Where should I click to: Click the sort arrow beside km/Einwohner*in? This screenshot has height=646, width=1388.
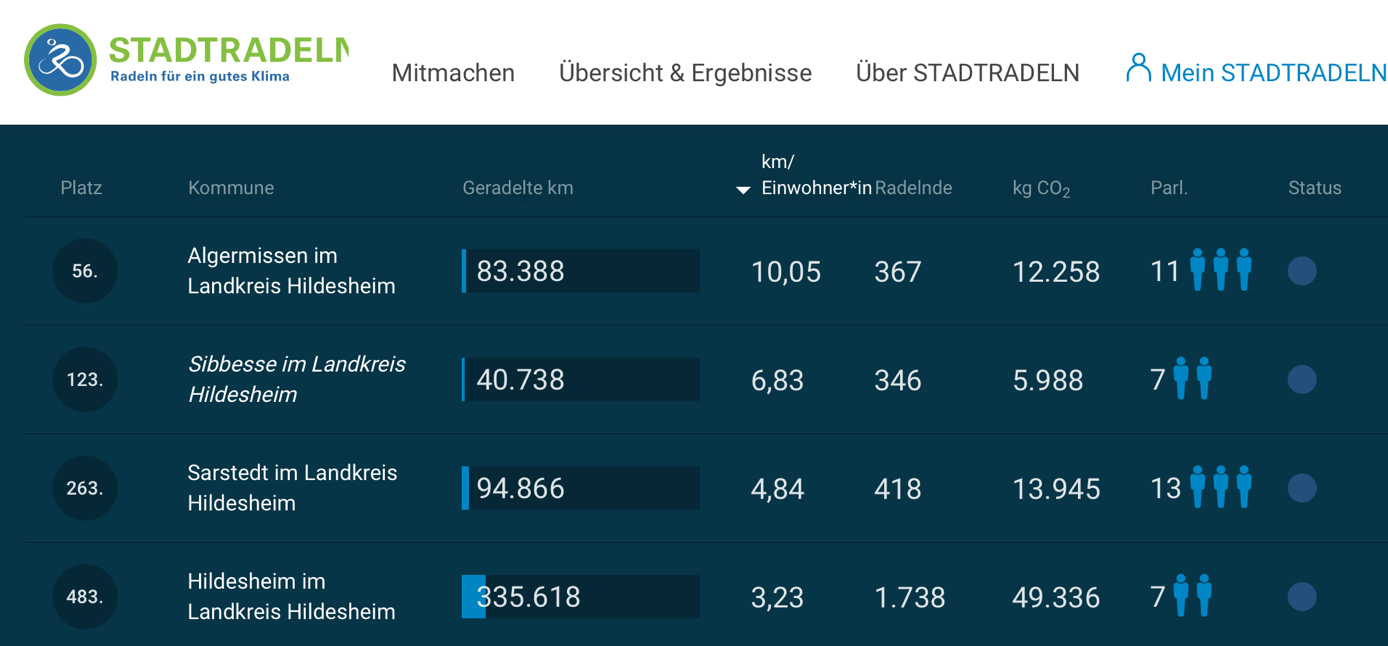tap(743, 190)
